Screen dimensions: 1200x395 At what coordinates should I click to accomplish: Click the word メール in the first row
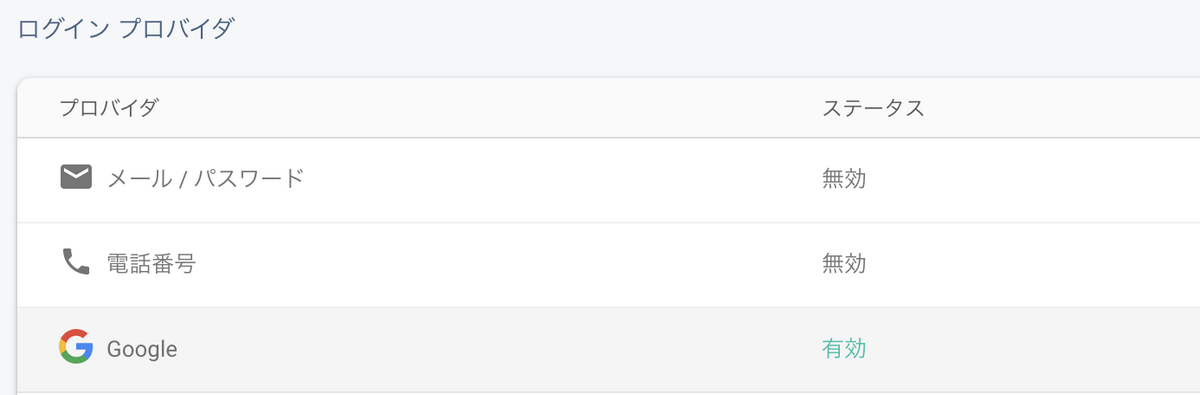coord(138,179)
